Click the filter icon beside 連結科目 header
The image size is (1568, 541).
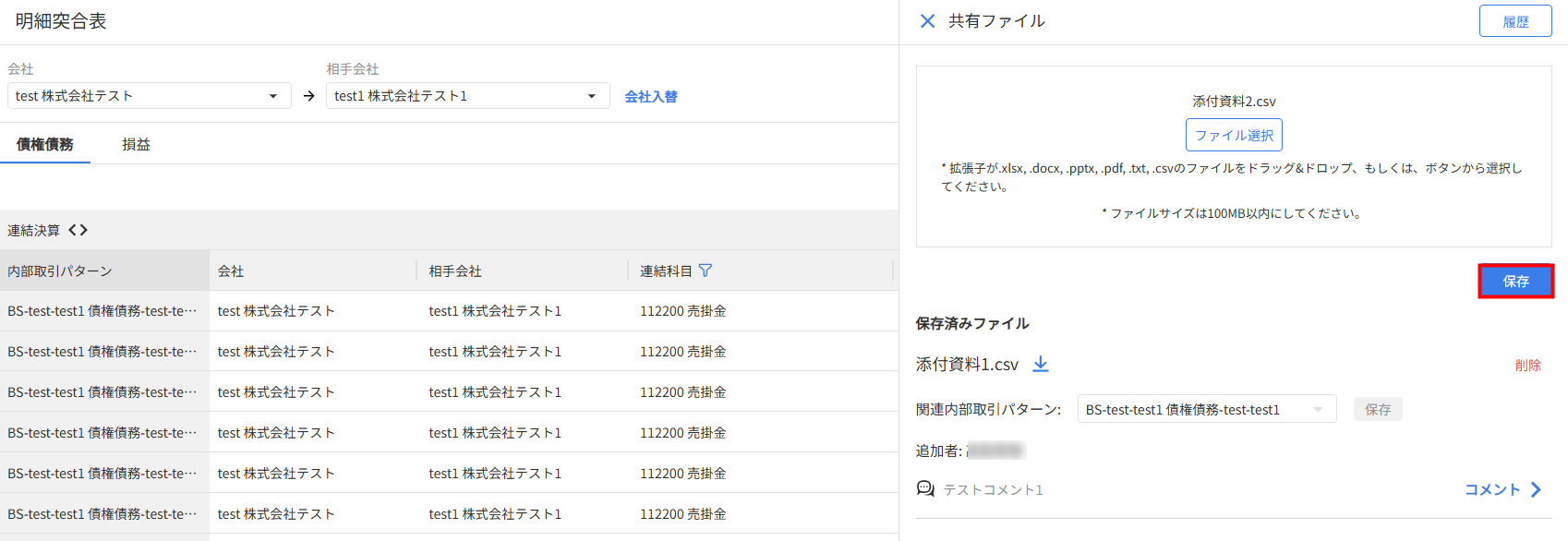click(x=706, y=270)
